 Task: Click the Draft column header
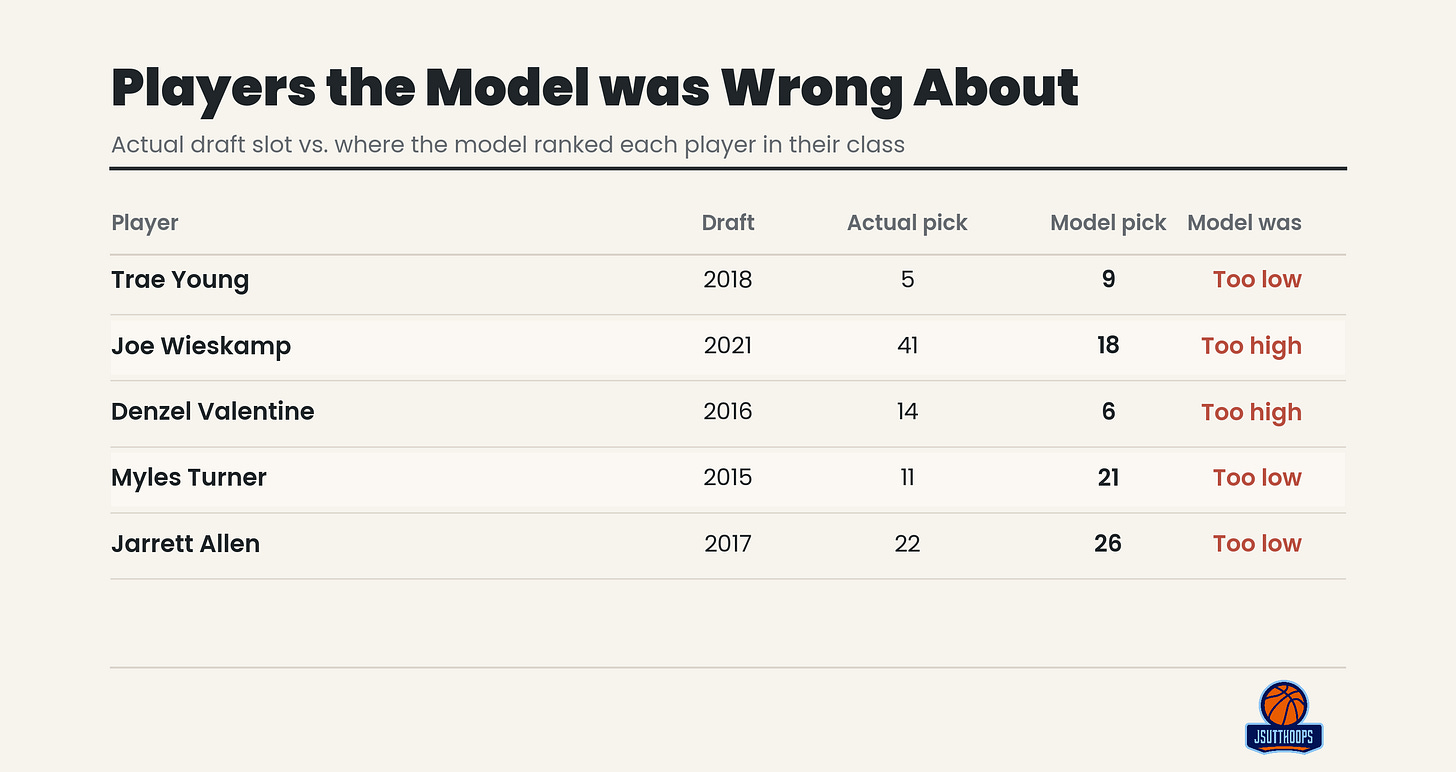coord(728,223)
